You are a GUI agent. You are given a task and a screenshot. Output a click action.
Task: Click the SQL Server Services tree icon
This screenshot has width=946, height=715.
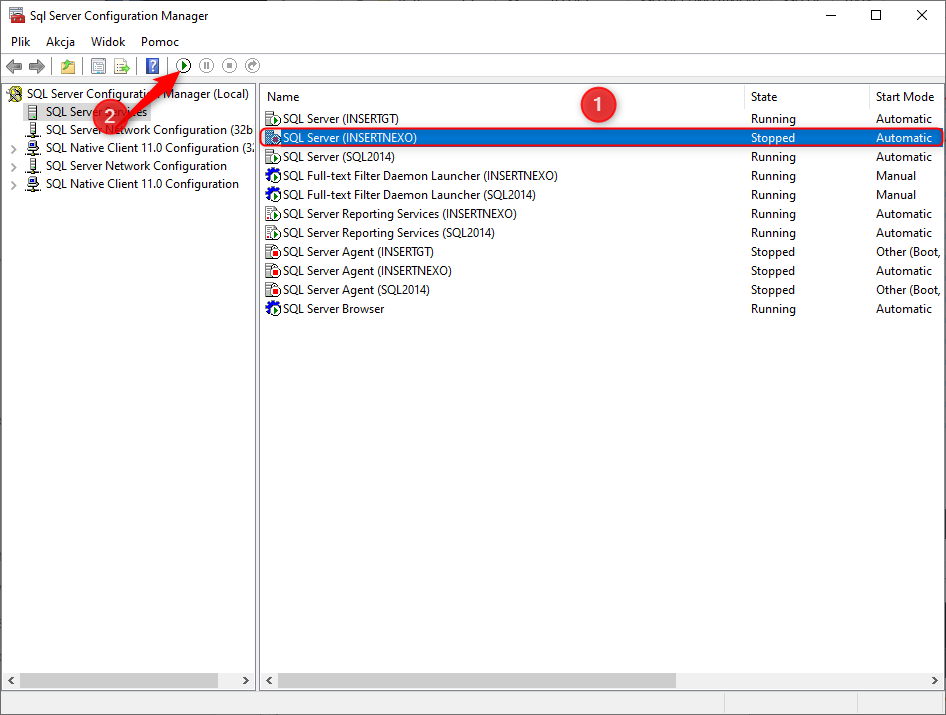33,112
